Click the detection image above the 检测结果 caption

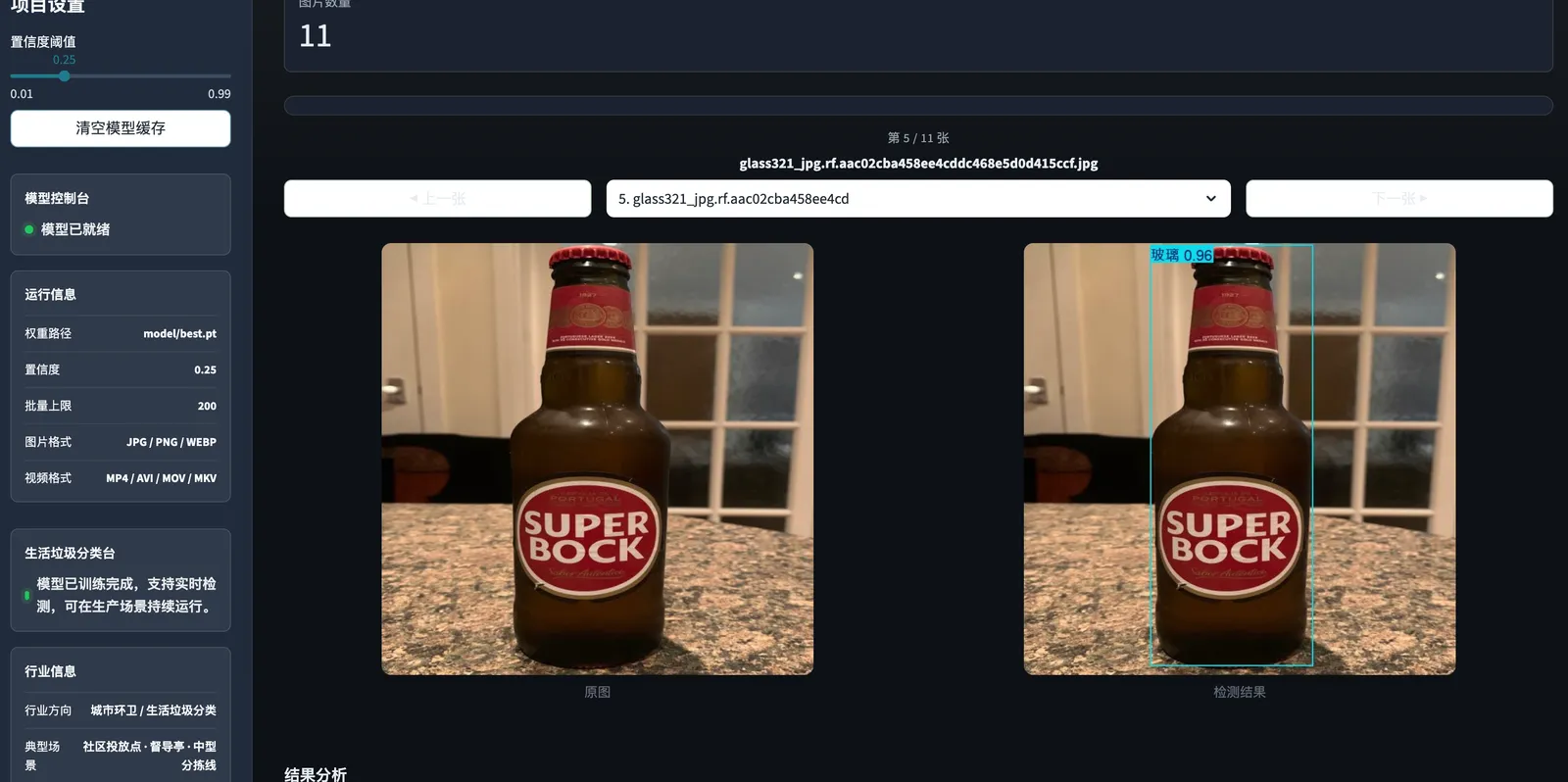[1240, 459]
